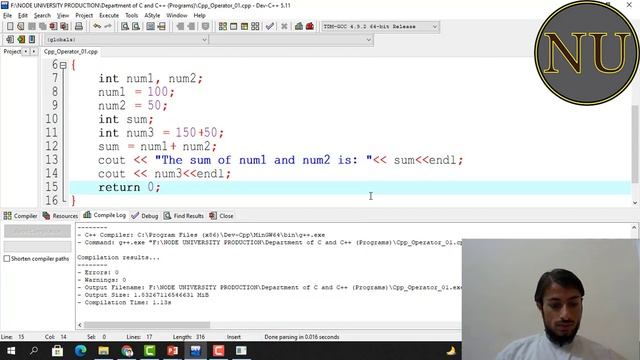Viewport: 640px width, 360px height.
Task: Close the bottom panel via Close tab
Action: (x=221, y=216)
